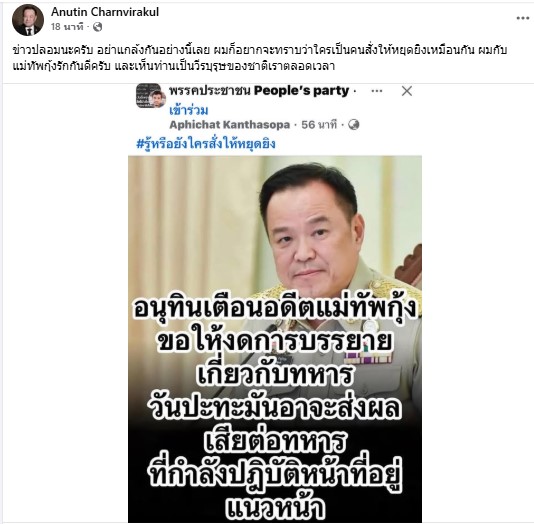This screenshot has width=534, height=524.
Task: Open the shared post's three-dot options
Action: [x=377, y=91]
